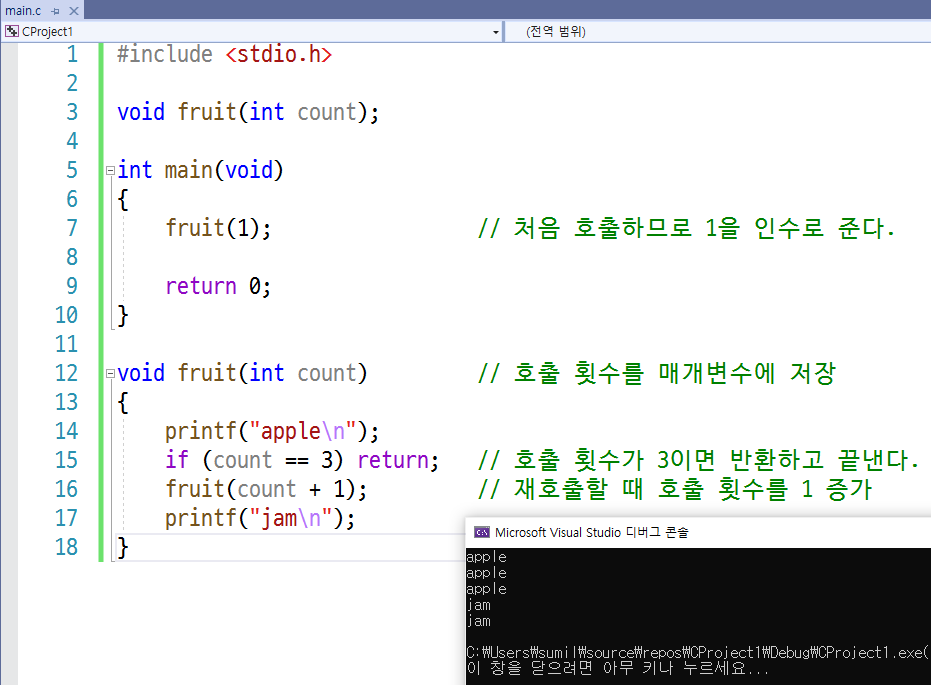Open the 전역 범위 scope dropdown

pos(556,31)
